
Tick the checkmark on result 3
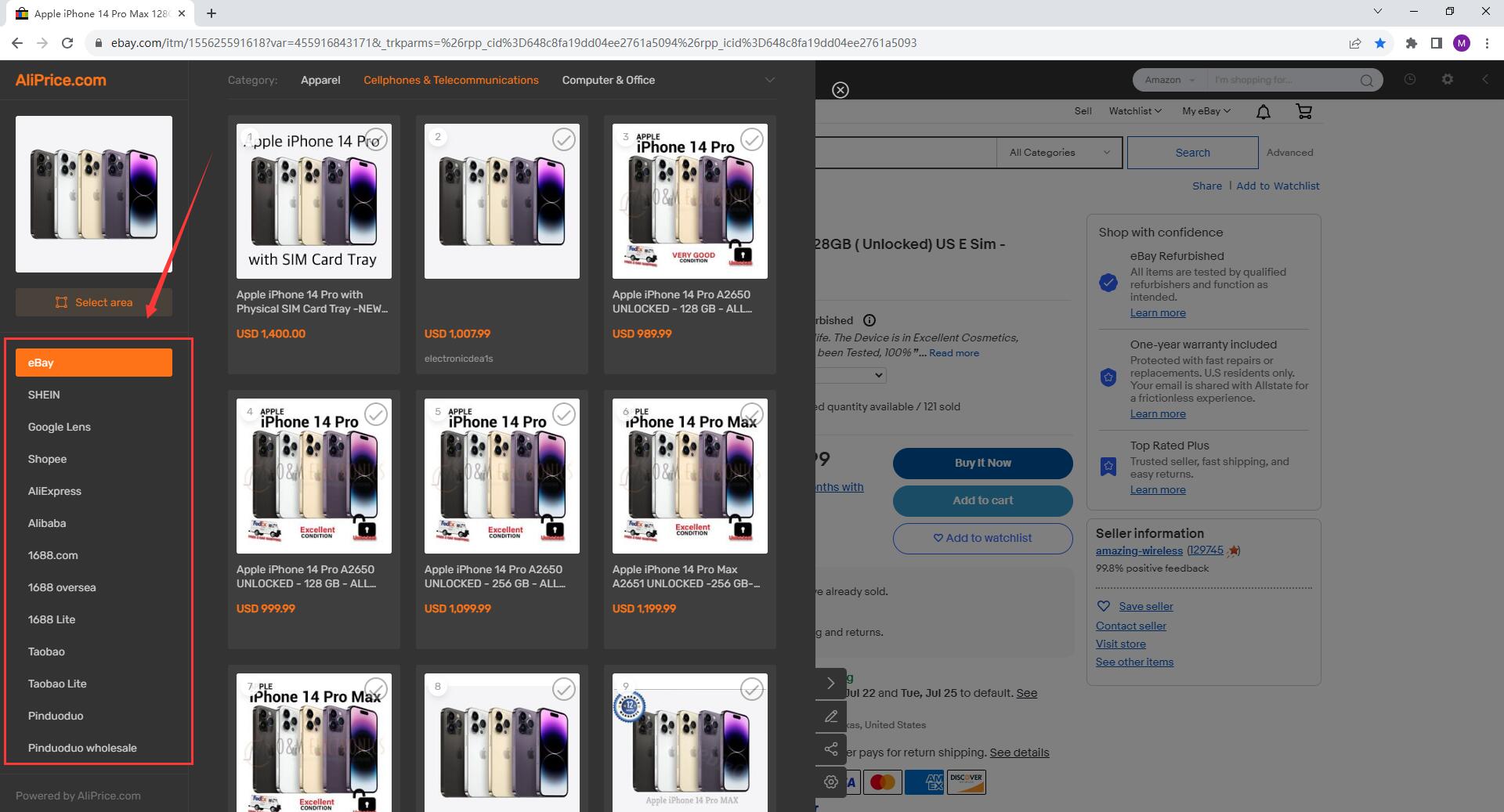(x=752, y=139)
